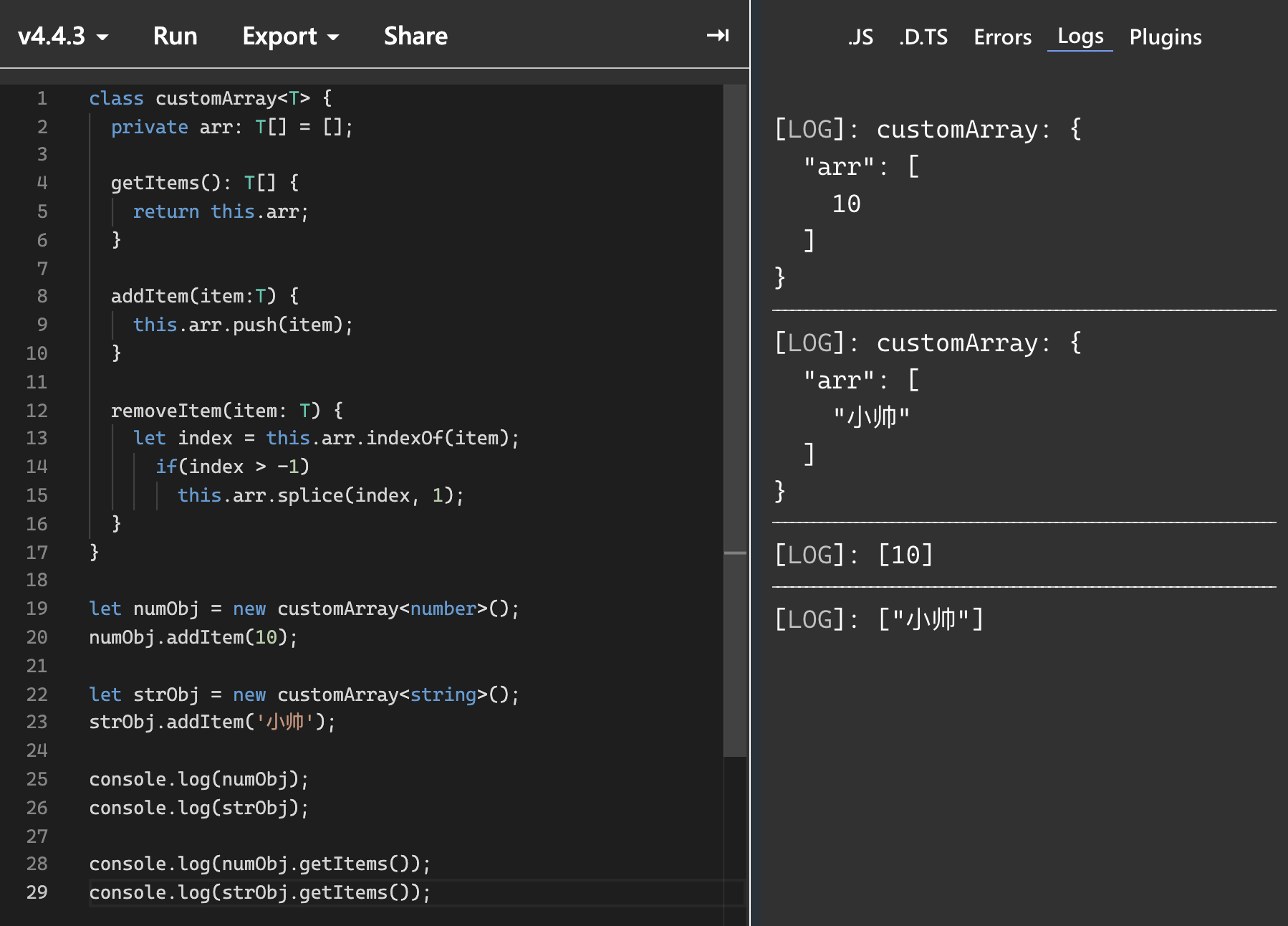The height and width of the screenshot is (926, 1288).
Task: Click the 'let index = this.arr.indexOf(item);' line
Action: (x=327, y=438)
